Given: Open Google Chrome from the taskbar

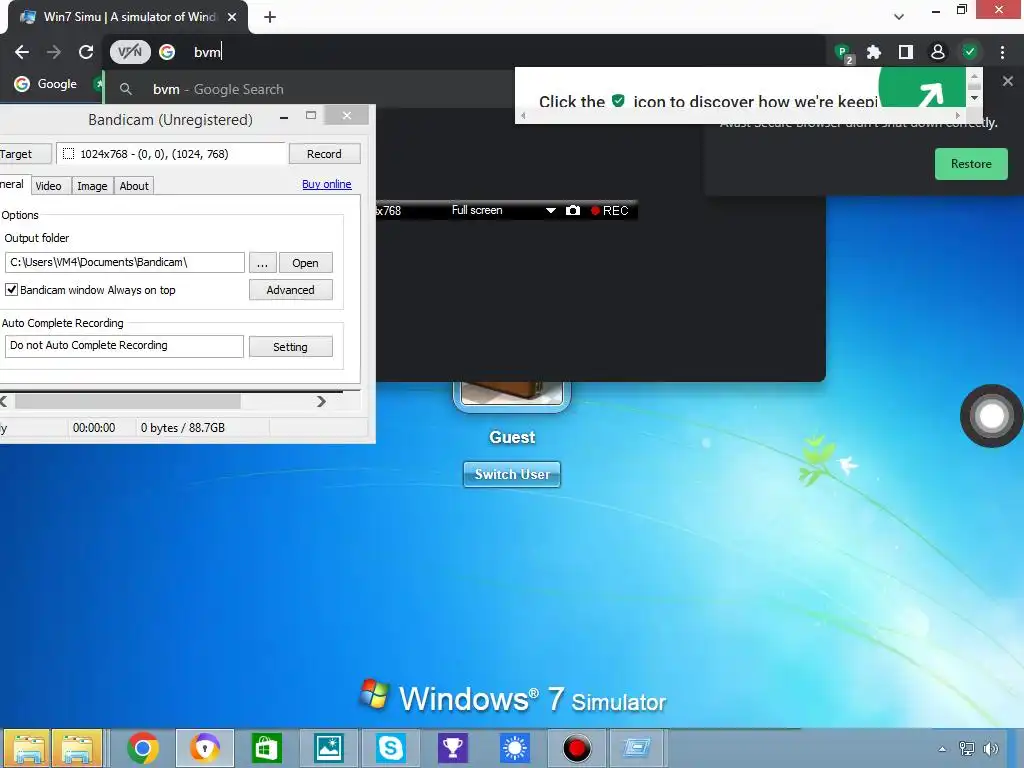Looking at the screenshot, I should [x=143, y=748].
